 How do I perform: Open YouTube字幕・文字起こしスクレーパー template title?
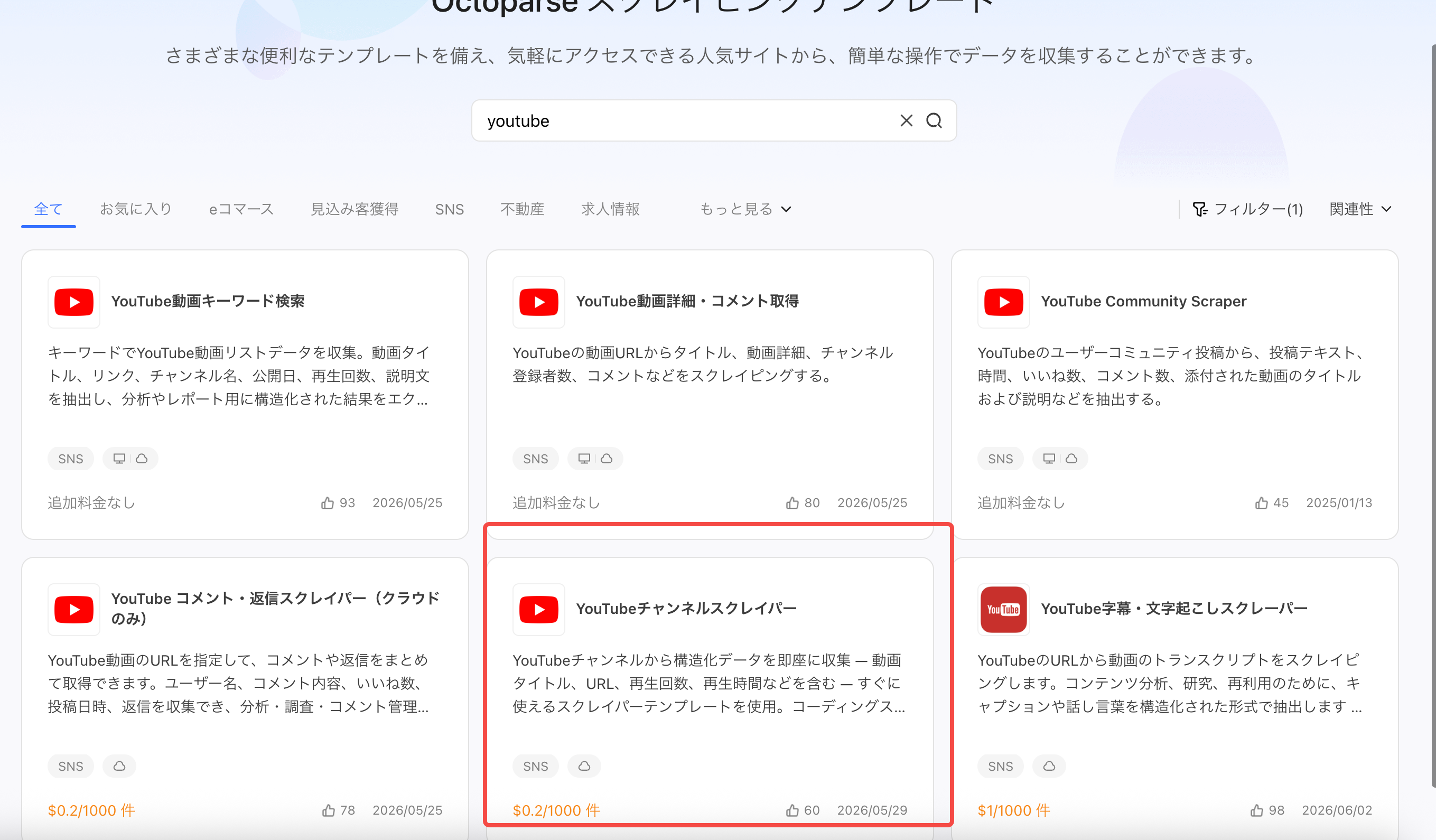[x=1174, y=609]
